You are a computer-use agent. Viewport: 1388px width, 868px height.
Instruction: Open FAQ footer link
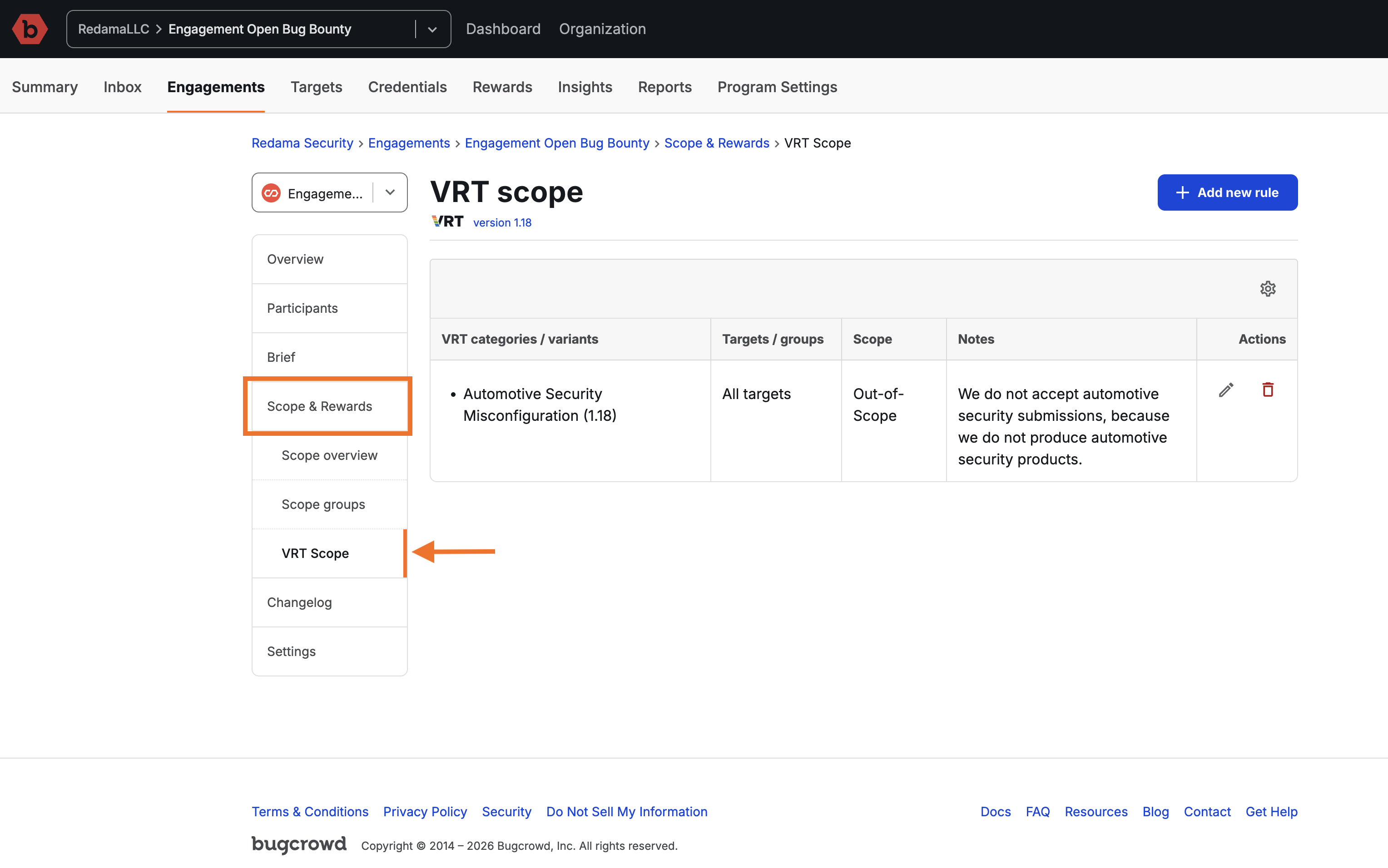[1038, 812]
